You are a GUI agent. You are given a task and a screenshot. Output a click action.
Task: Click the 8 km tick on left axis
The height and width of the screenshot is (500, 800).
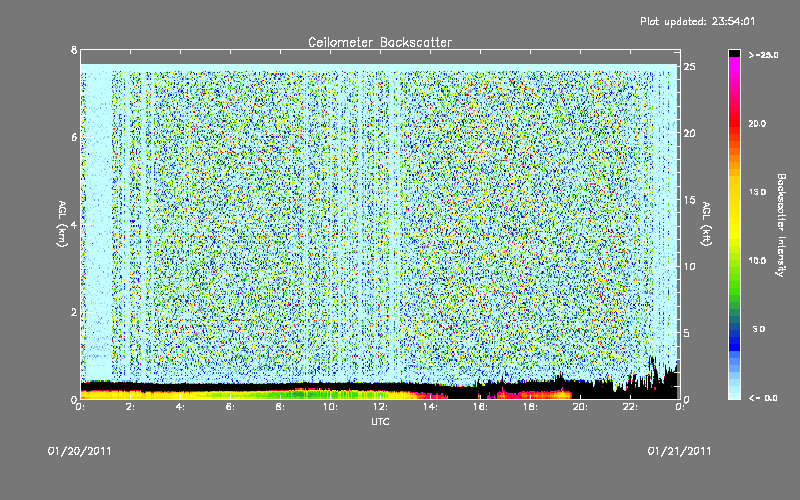click(74, 50)
